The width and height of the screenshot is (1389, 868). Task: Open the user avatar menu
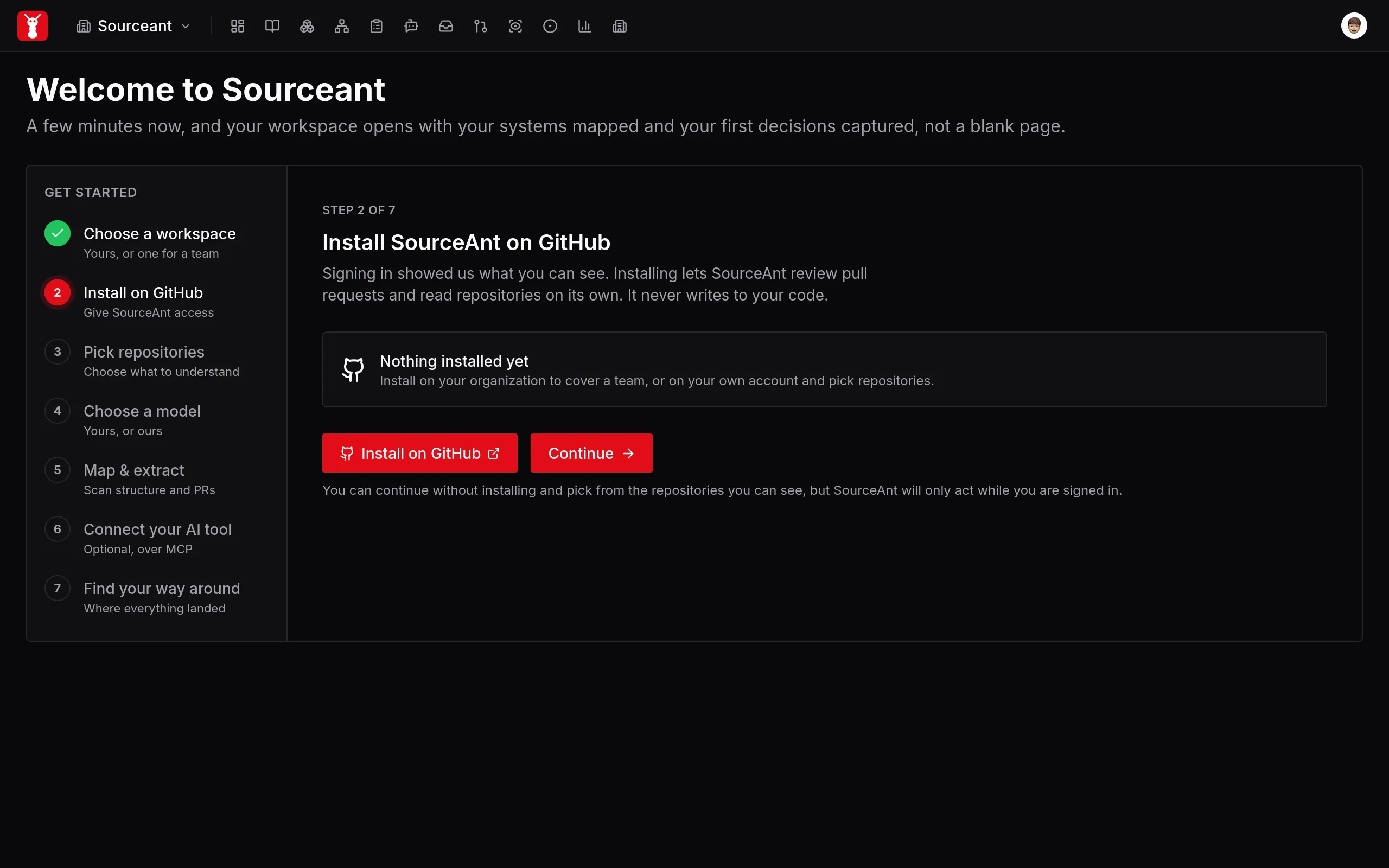click(1354, 26)
